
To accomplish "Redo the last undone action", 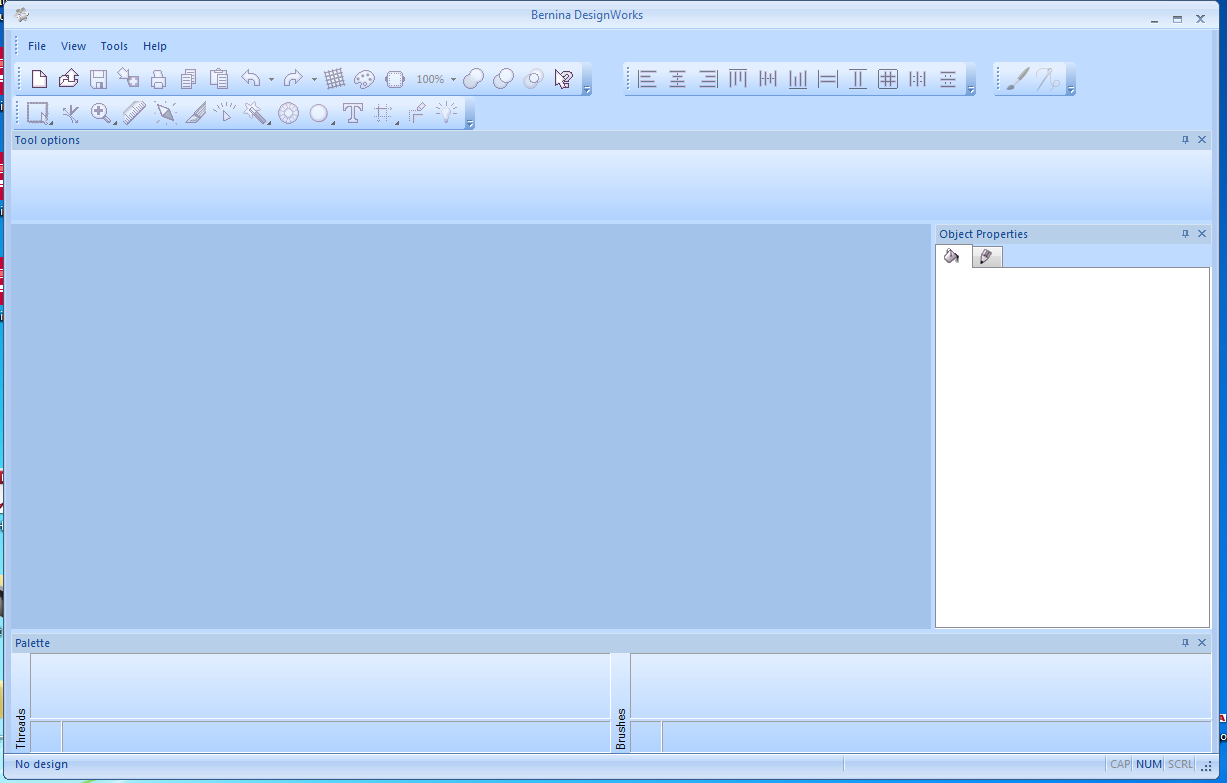I will [x=293, y=79].
